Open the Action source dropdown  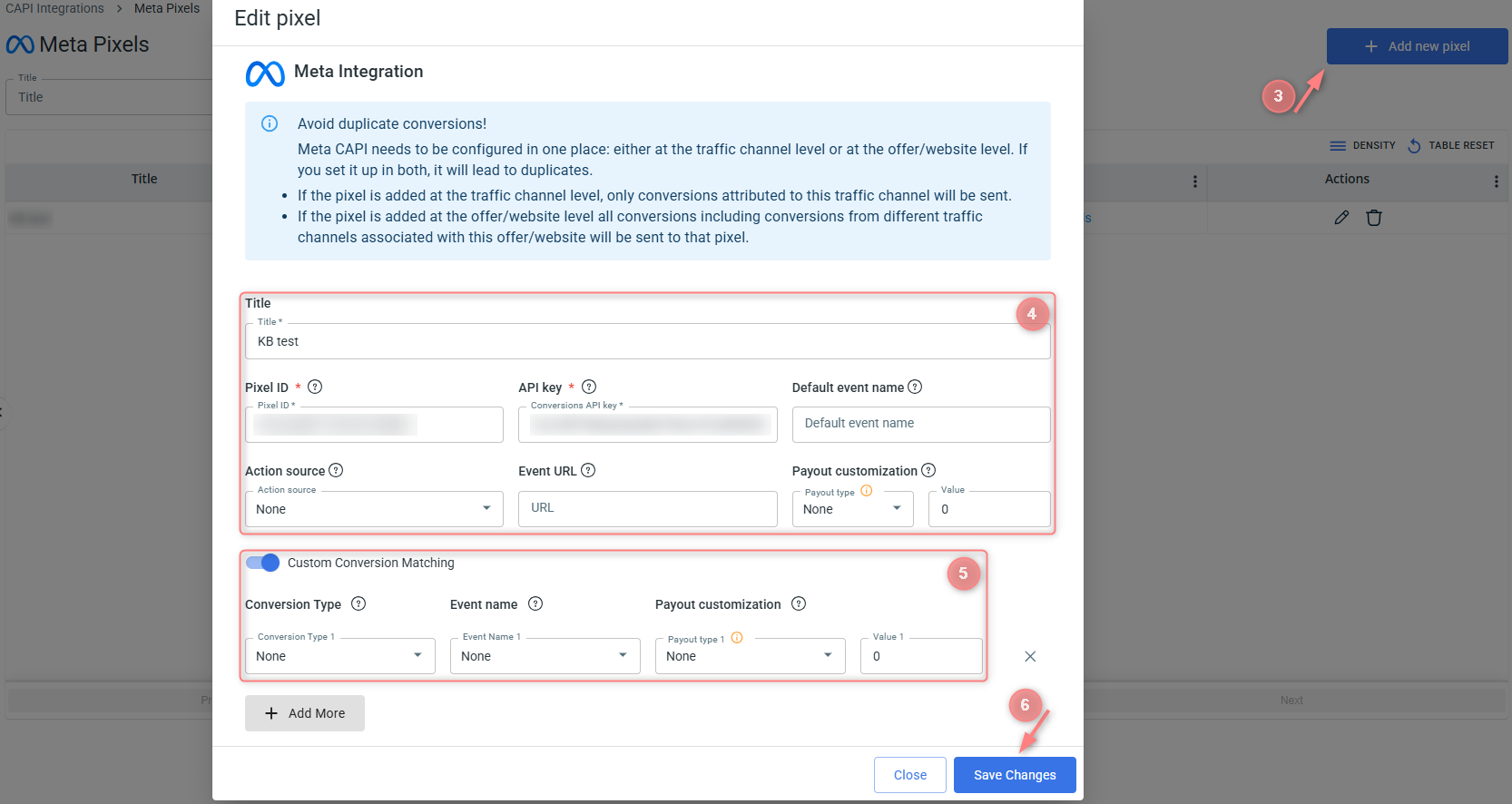[374, 509]
